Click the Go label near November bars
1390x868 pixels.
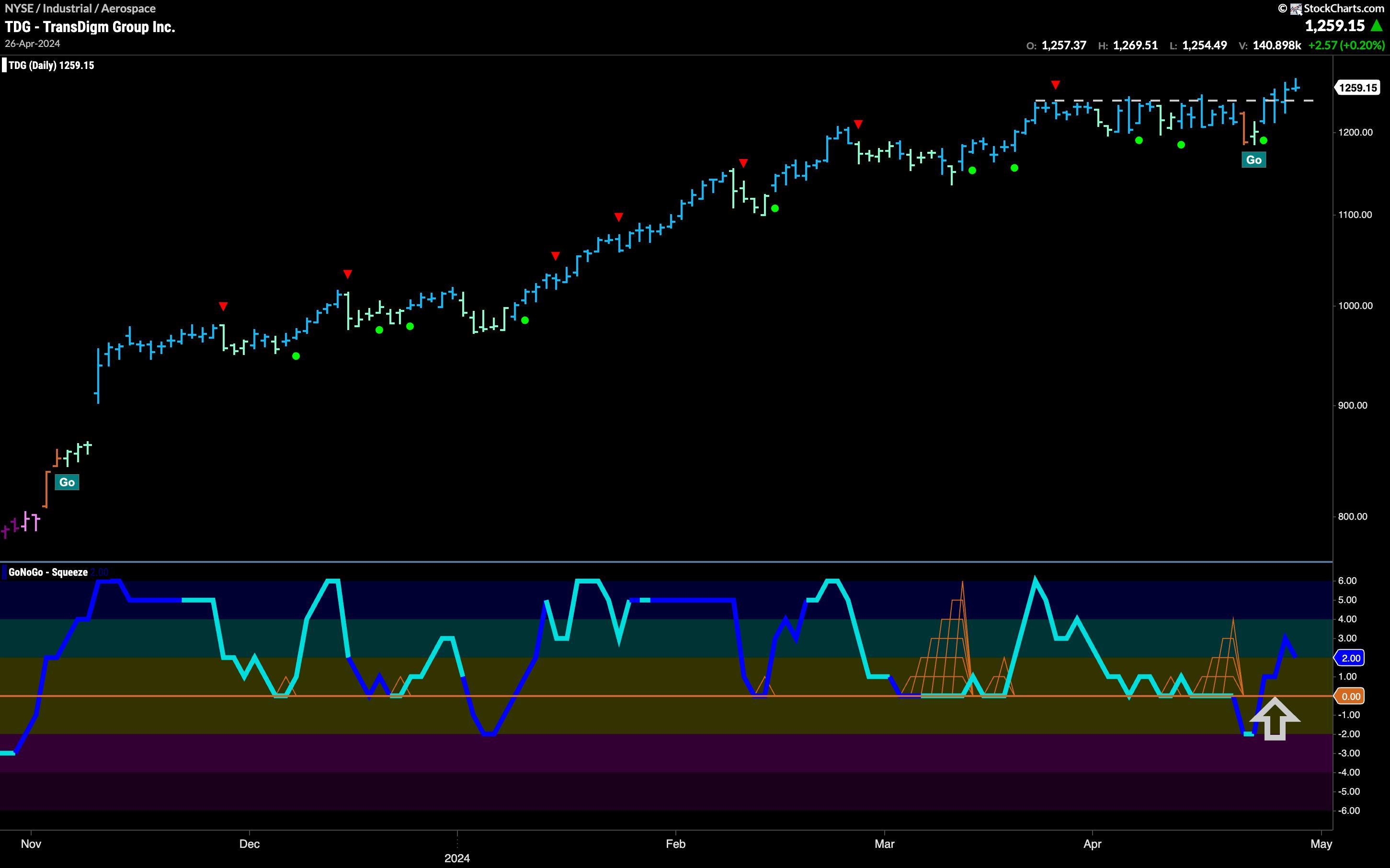tap(67, 482)
